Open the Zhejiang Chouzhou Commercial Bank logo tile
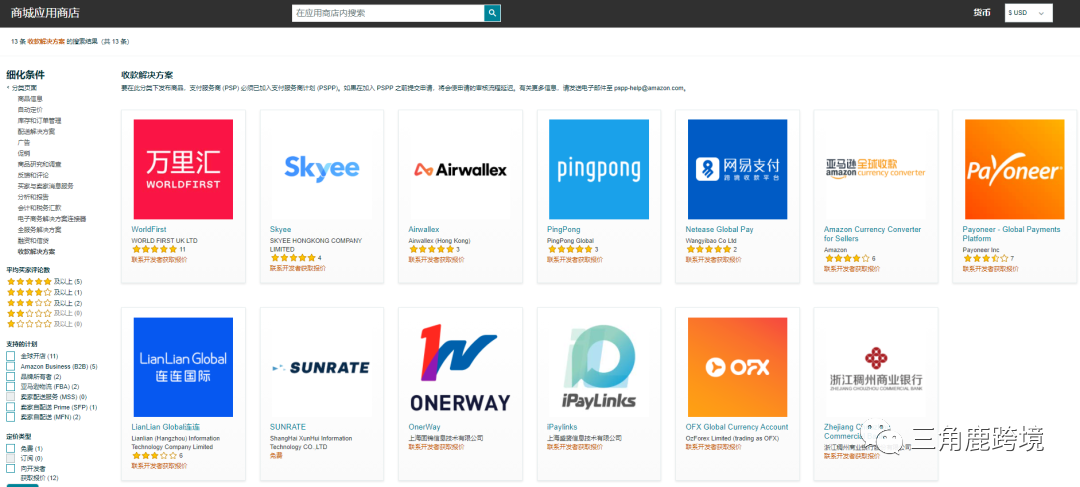 click(875, 367)
